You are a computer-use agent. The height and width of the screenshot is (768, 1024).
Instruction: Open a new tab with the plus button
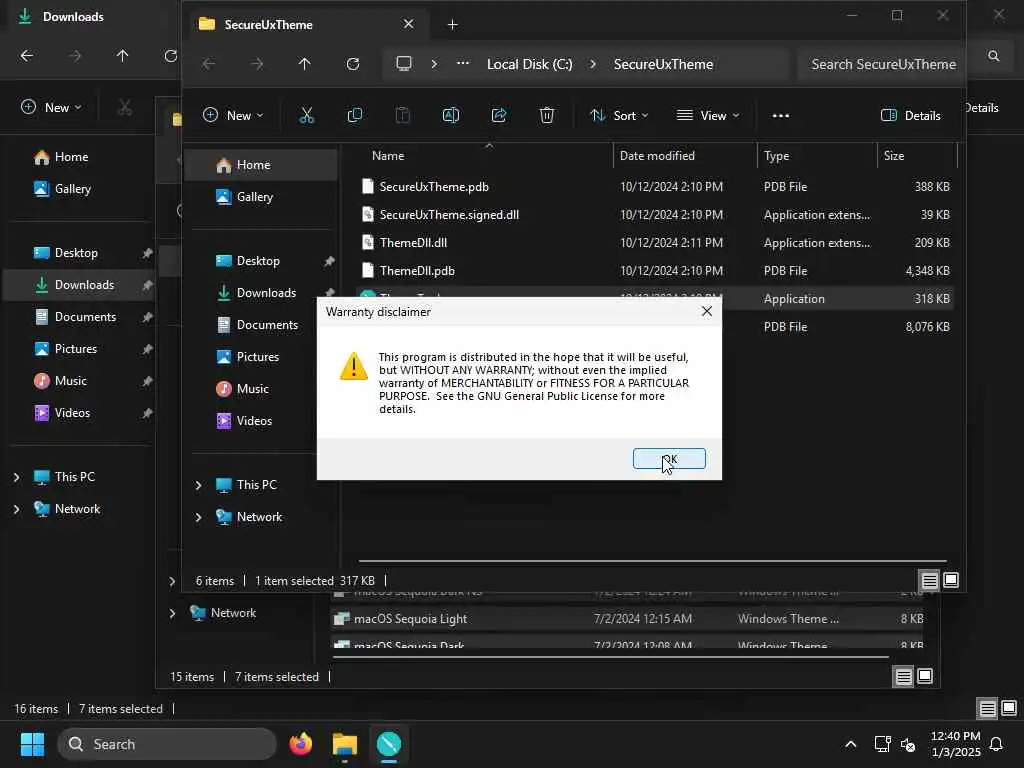(x=452, y=25)
